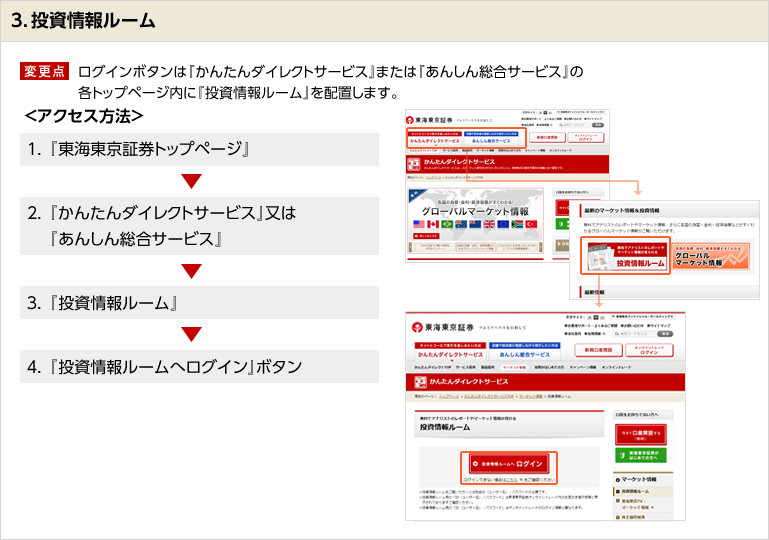
Task: Click the かんたんダイレクトサービス banner icon in bottom screenshot
Action: 421,382
